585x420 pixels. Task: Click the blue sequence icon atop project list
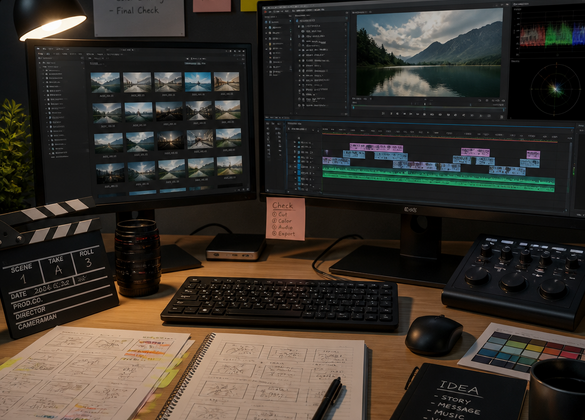297,21
